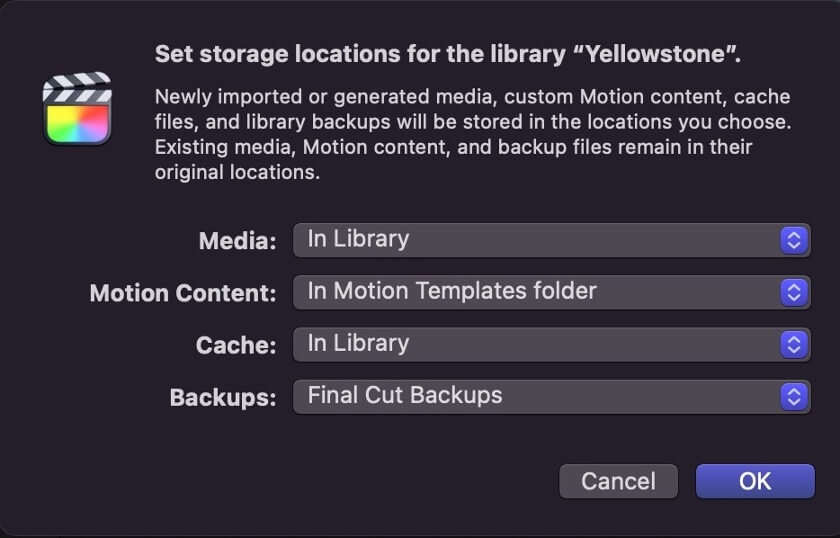The height and width of the screenshot is (538, 840).
Task: Click the "Media:" field label
Action: 238,241
